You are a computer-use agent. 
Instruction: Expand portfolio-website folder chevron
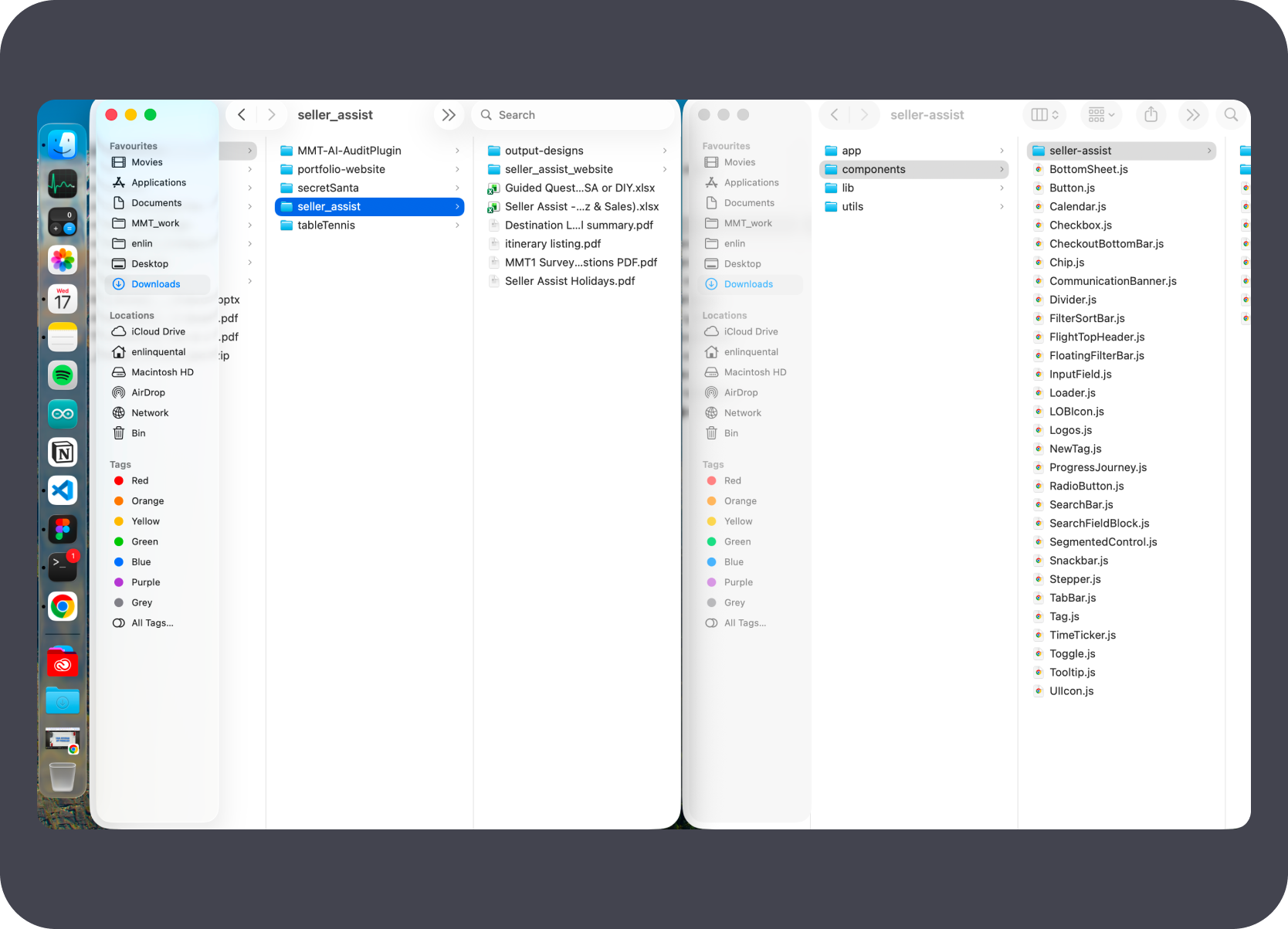(x=457, y=169)
